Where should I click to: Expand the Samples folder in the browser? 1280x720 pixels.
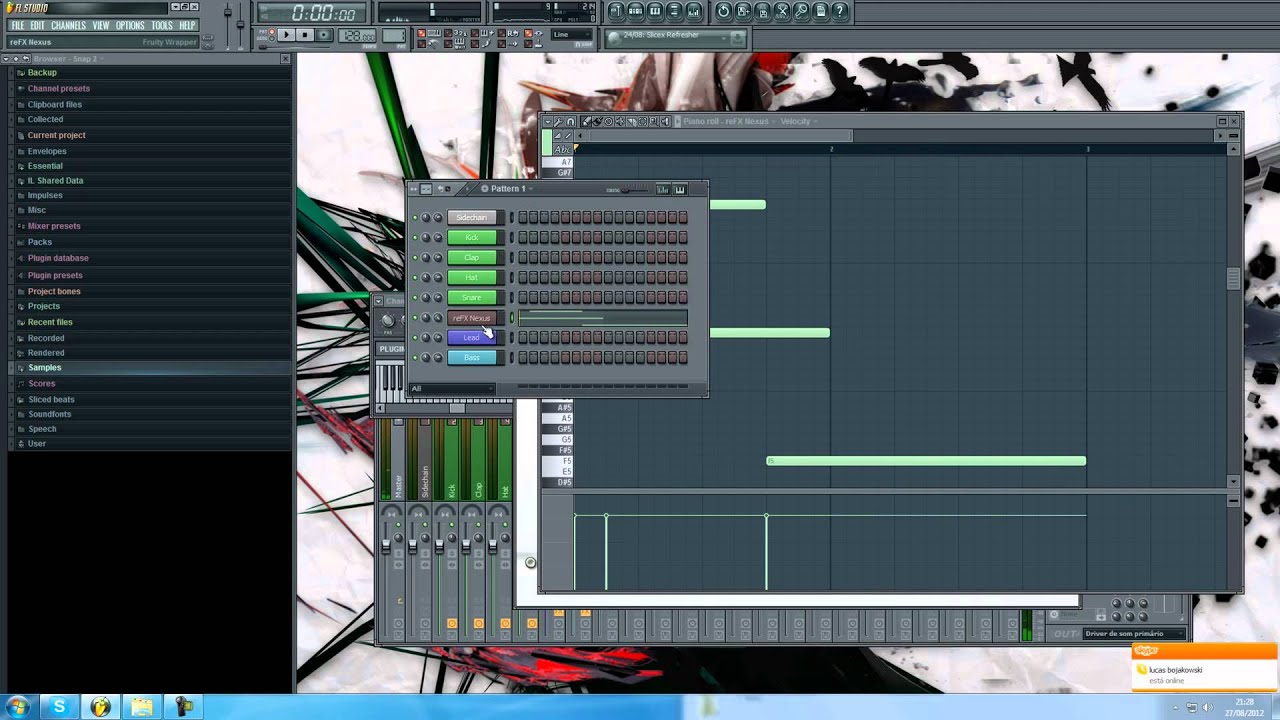(x=45, y=367)
